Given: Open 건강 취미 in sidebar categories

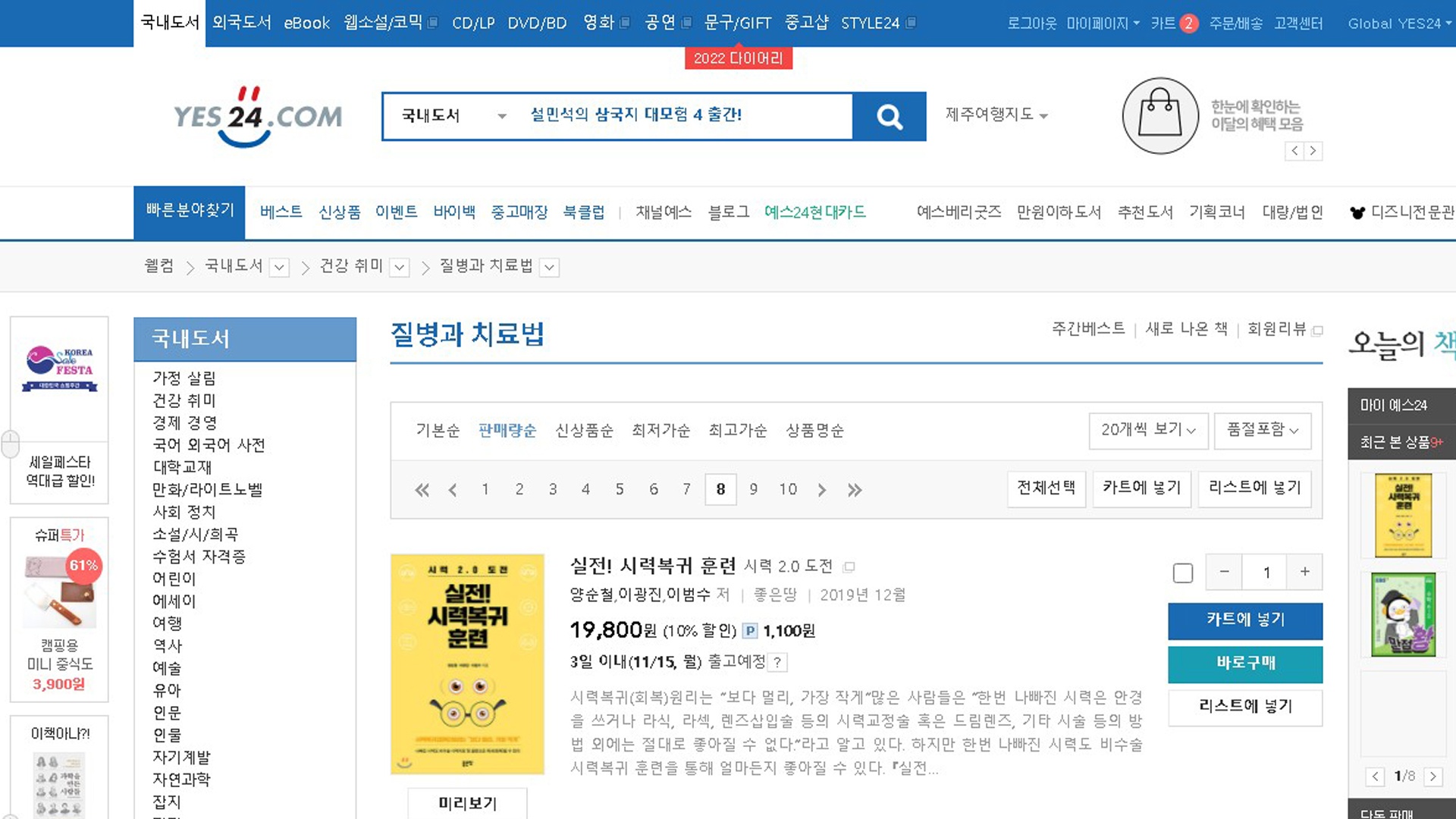Looking at the screenshot, I should point(184,400).
